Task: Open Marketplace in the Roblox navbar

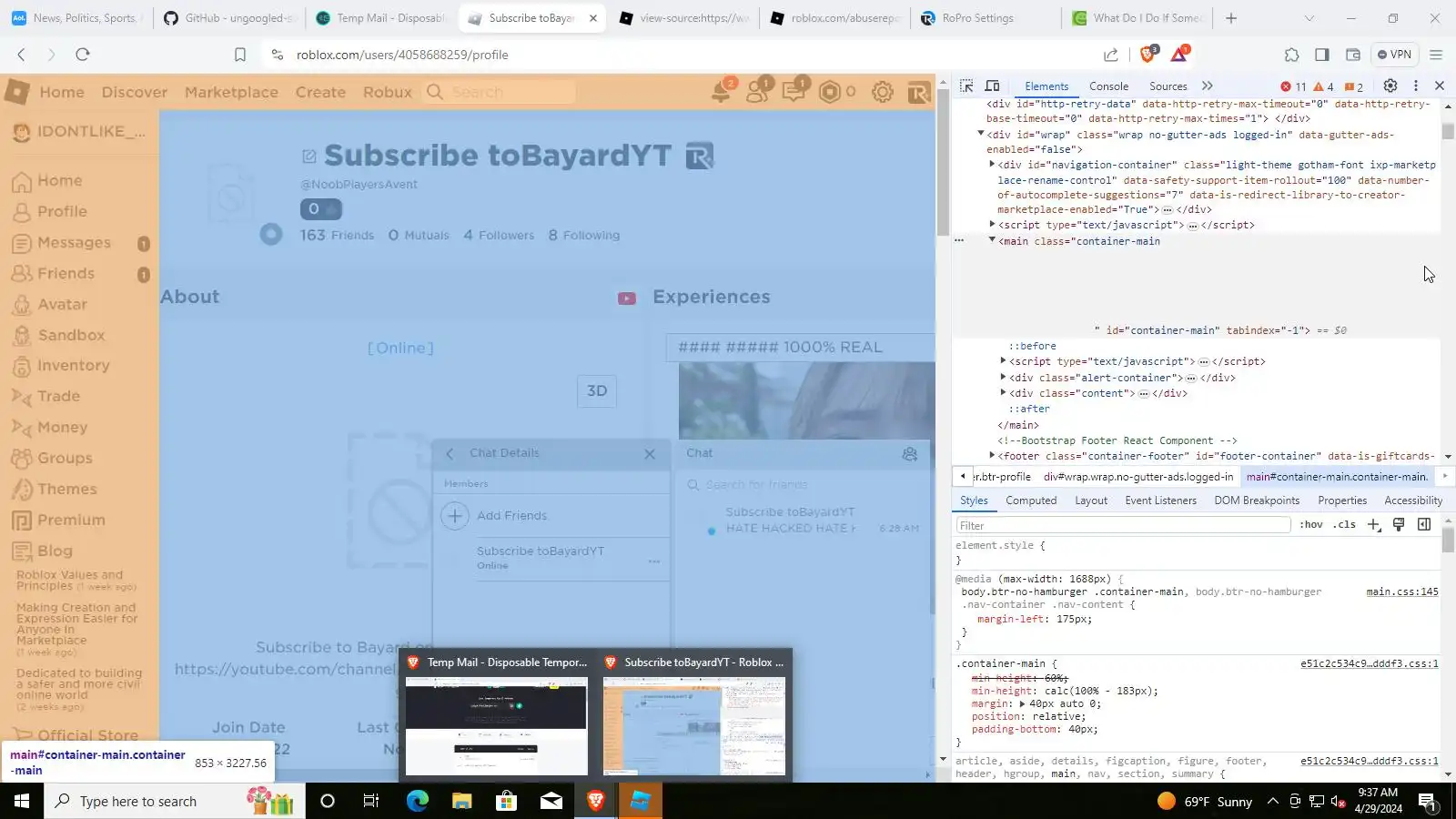Action: (x=231, y=92)
